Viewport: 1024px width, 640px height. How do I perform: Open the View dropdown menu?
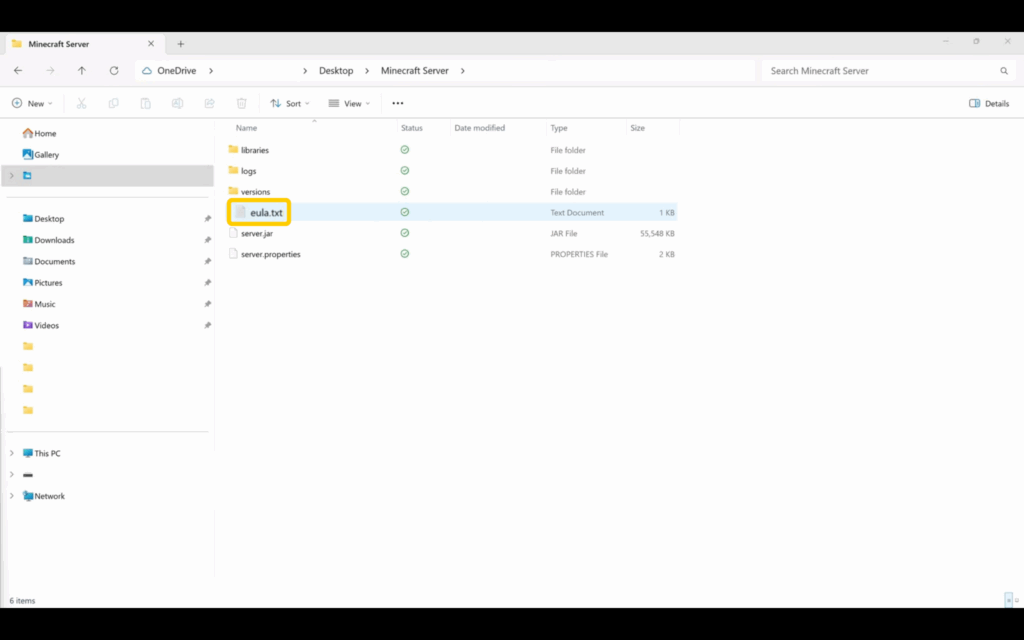pyautogui.click(x=349, y=103)
